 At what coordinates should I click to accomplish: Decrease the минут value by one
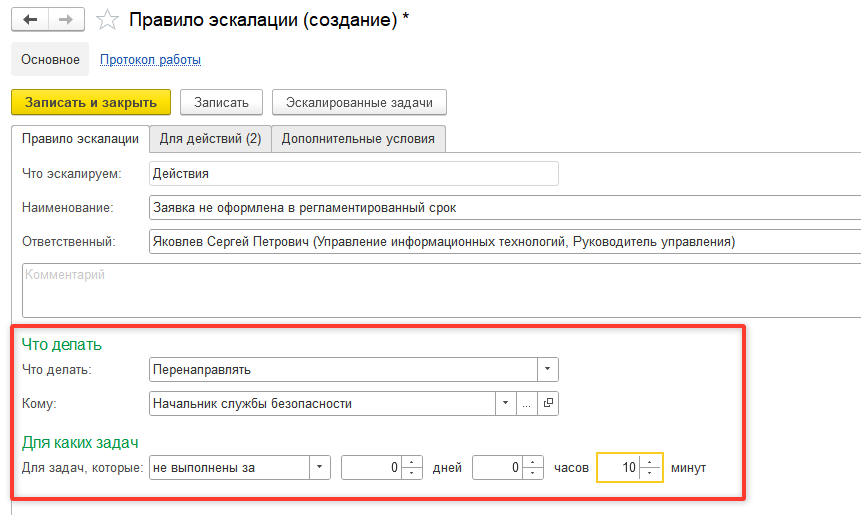pyautogui.click(x=650, y=473)
